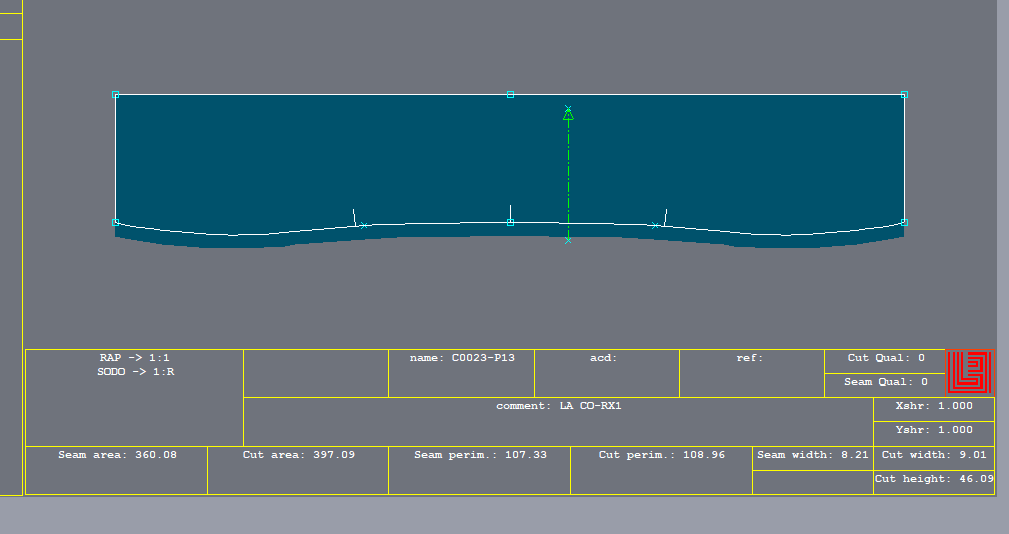Select the bottom-center seam point

tap(510, 223)
